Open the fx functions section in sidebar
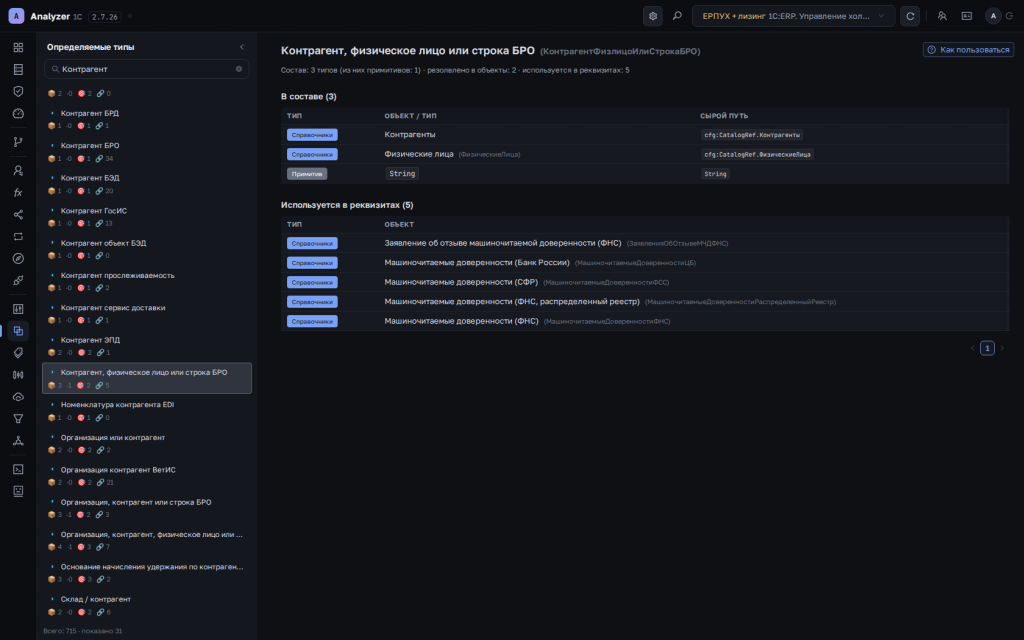The image size is (1024, 640). point(18,193)
